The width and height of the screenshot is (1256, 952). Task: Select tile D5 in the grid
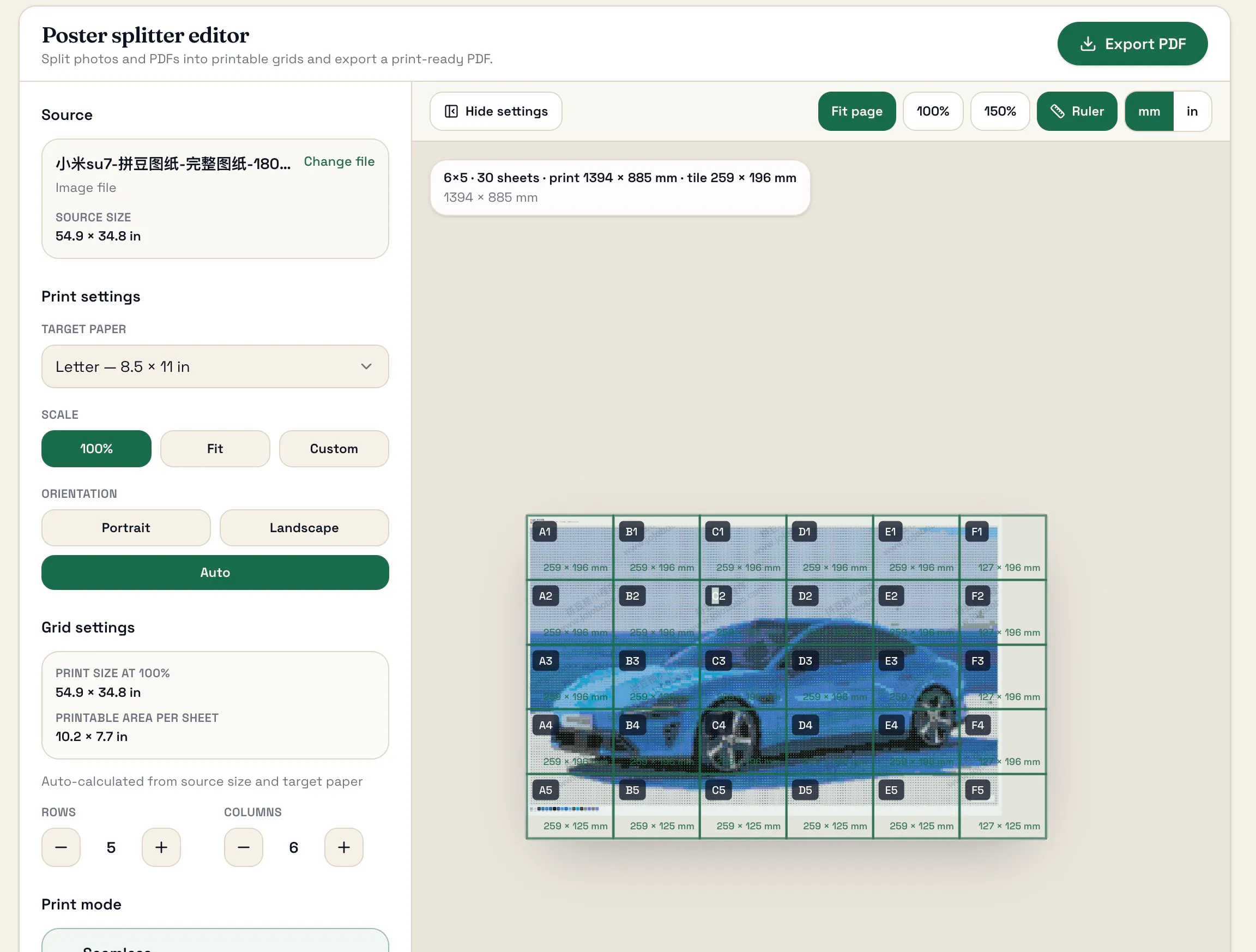(x=830, y=806)
